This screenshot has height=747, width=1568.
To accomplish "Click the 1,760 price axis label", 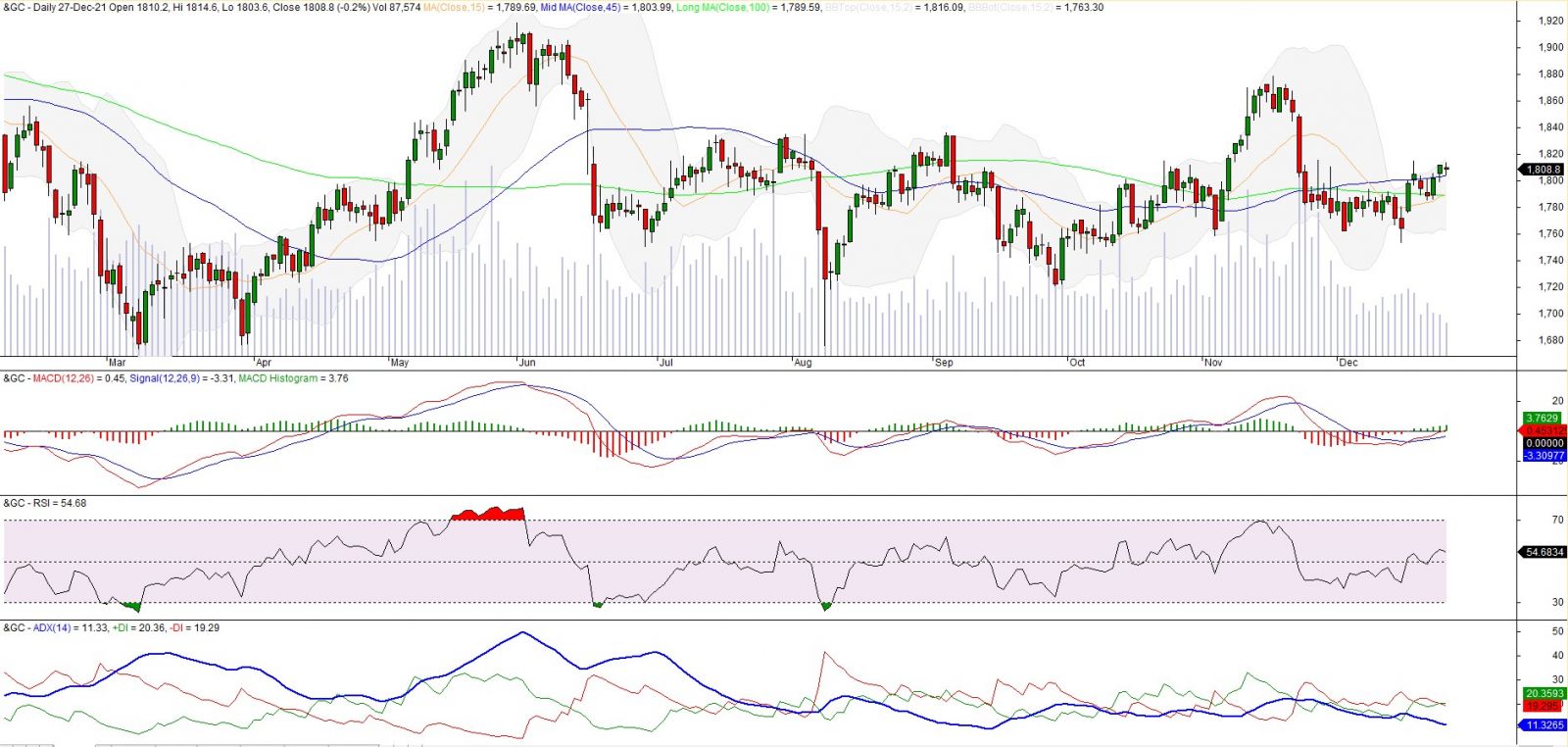I will 1550,233.
